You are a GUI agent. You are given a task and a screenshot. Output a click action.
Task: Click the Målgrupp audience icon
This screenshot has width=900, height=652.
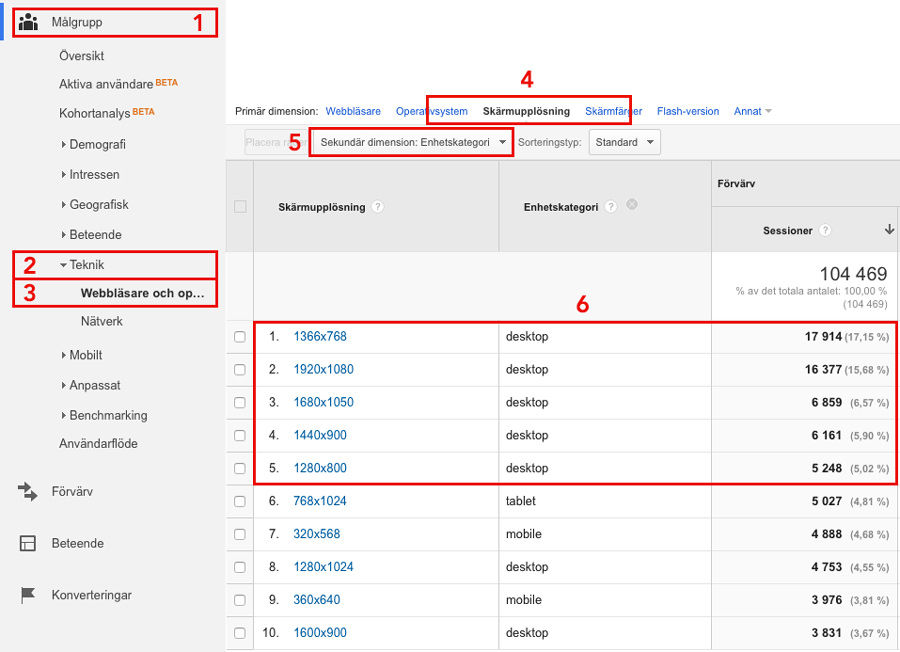tap(28, 22)
